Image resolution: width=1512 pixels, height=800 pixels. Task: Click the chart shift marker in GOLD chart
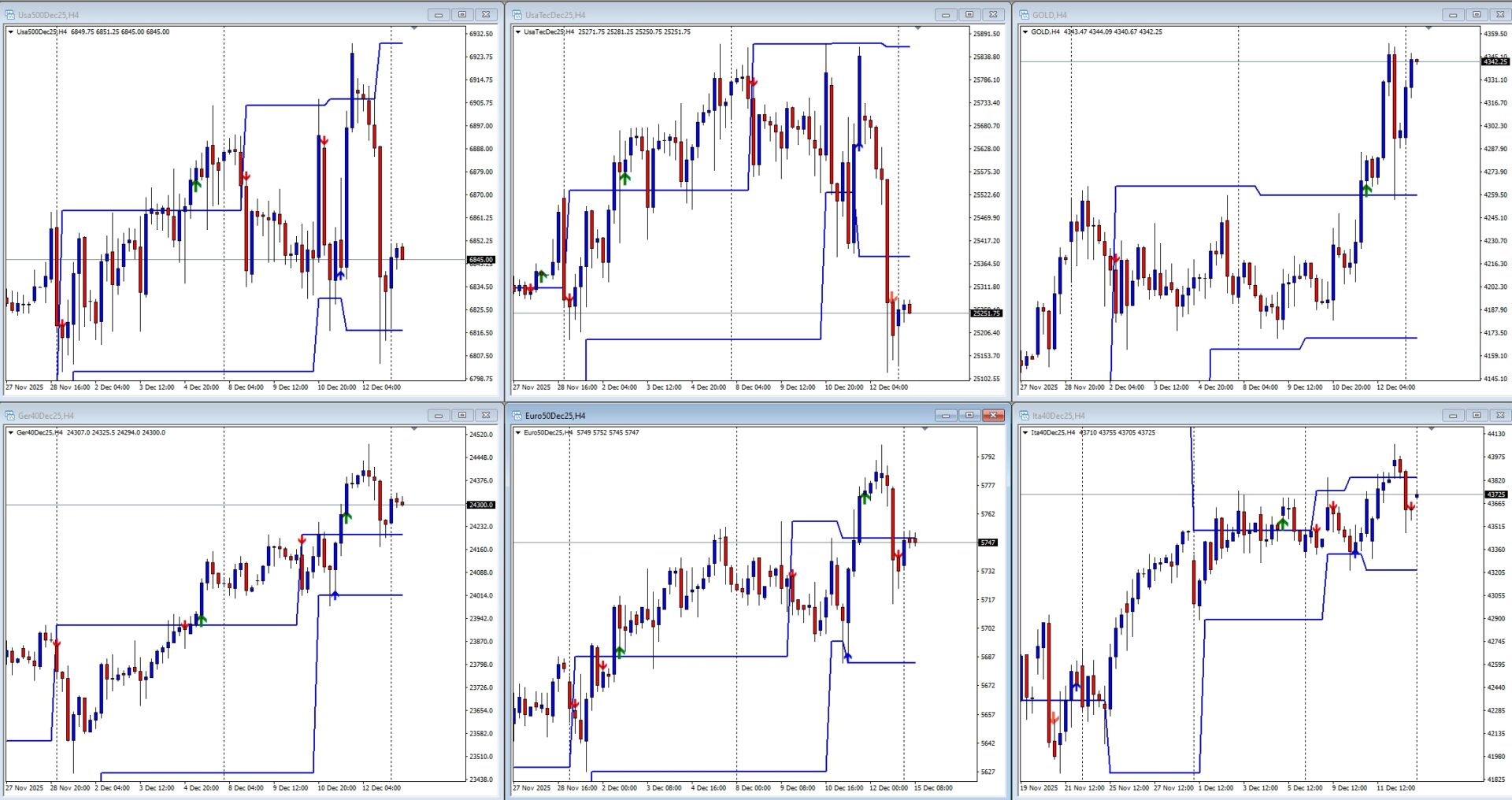pyautogui.click(x=1429, y=28)
